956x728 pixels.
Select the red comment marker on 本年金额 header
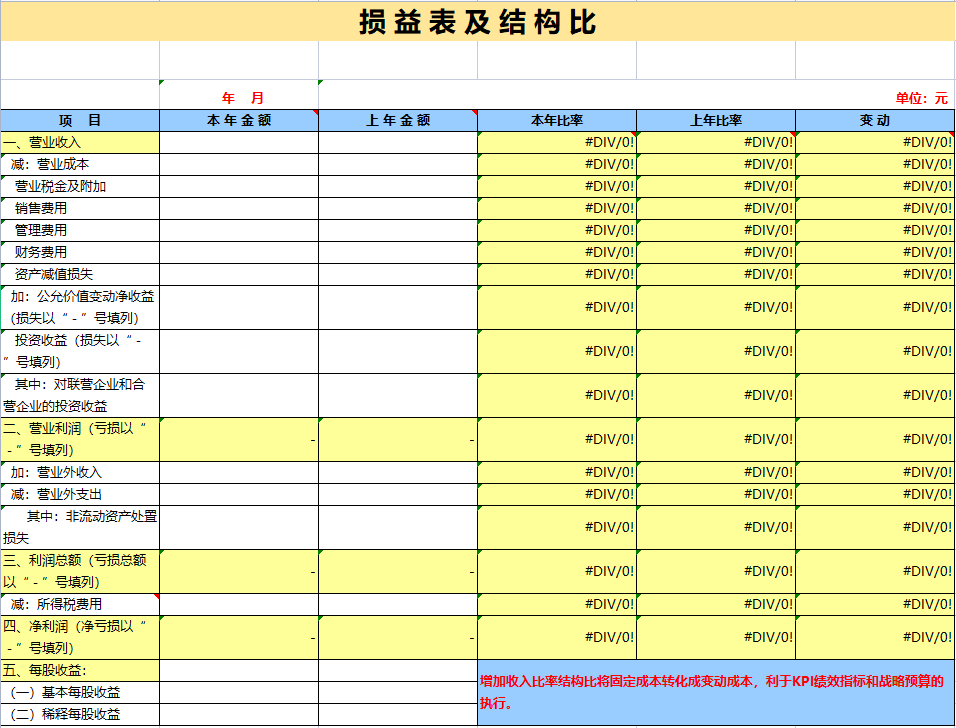[312, 110]
